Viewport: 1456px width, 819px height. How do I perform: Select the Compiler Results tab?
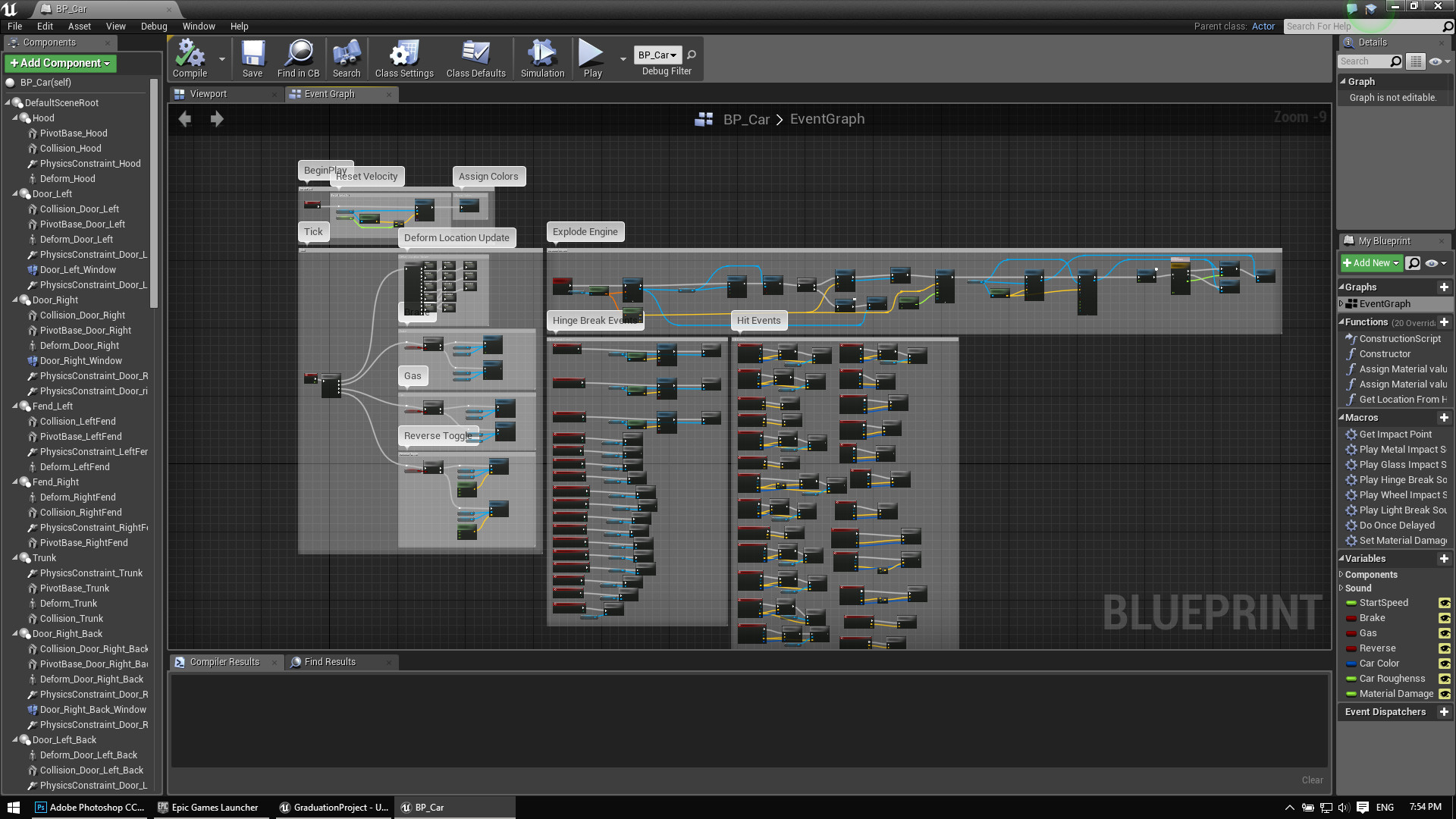point(227,662)
